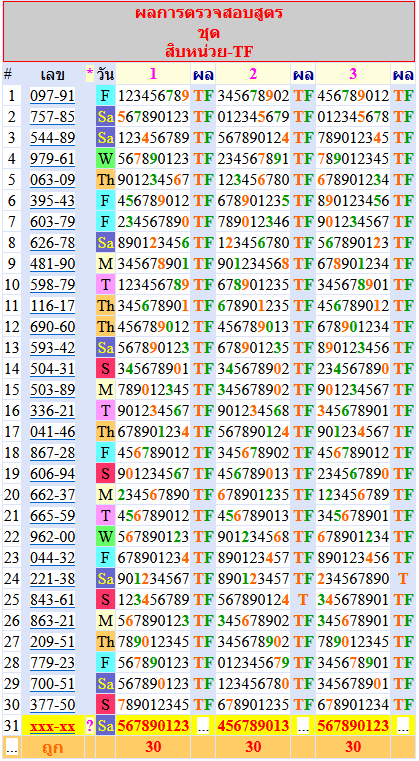Open the 757-85 number link
Image resolution: width=419 pixels, height=761 pixels.
pos(52,117)
